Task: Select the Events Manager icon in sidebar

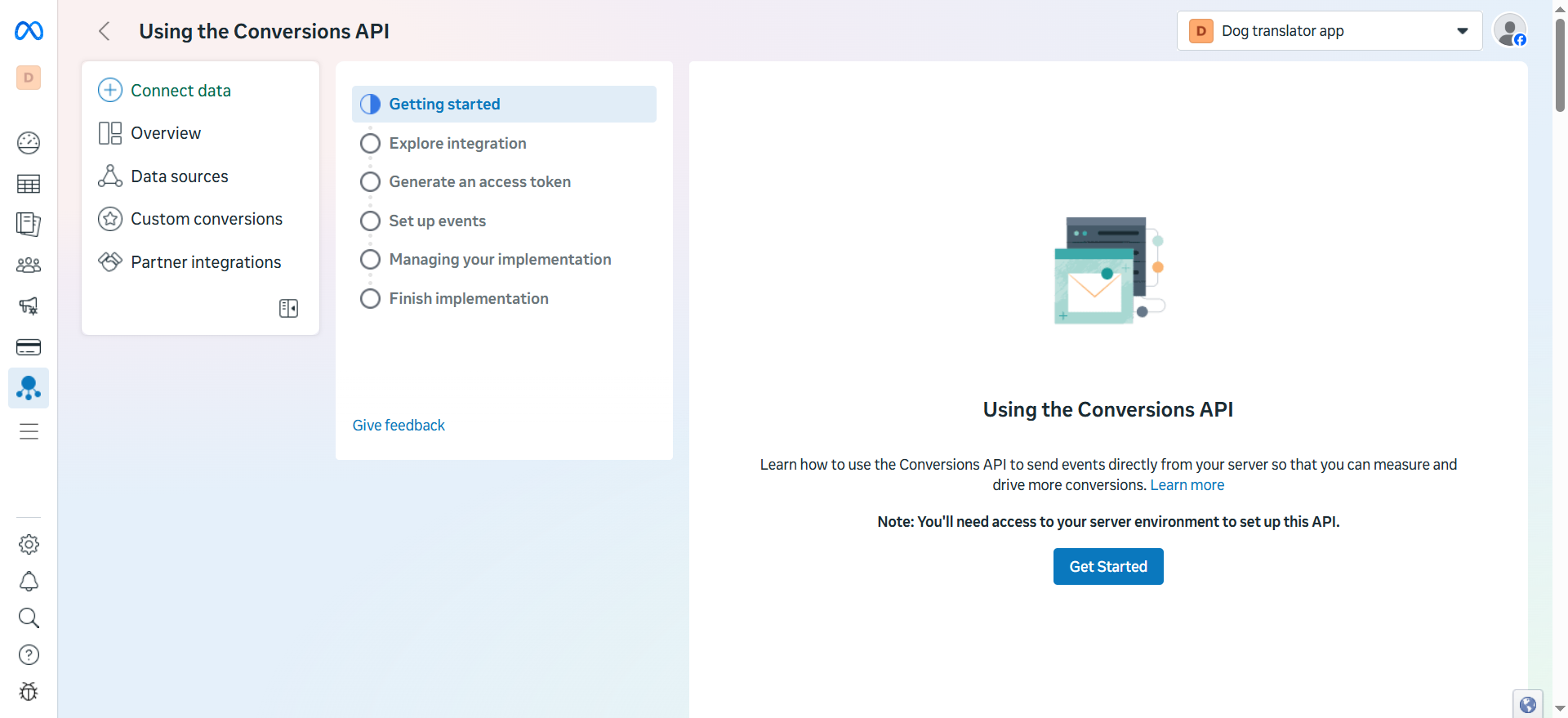Action: tap(29, 388)
